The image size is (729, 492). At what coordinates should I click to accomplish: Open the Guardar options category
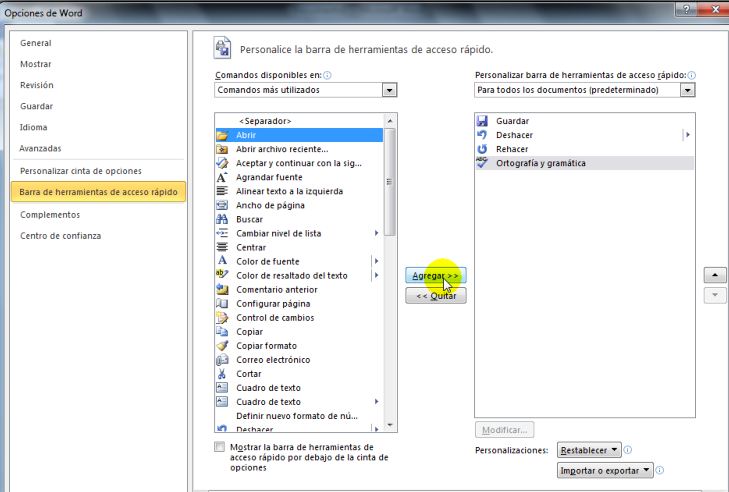[x=36, y=106]
